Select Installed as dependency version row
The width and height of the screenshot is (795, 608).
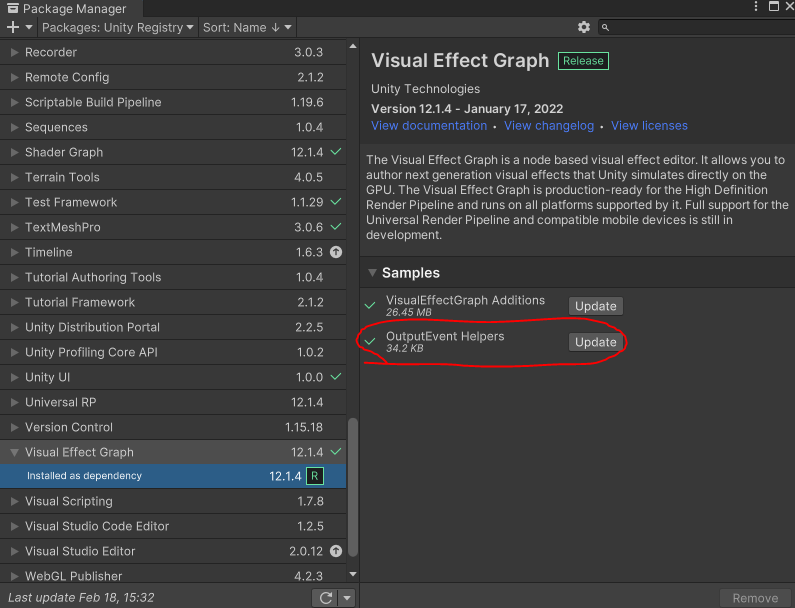pos(173,476)
